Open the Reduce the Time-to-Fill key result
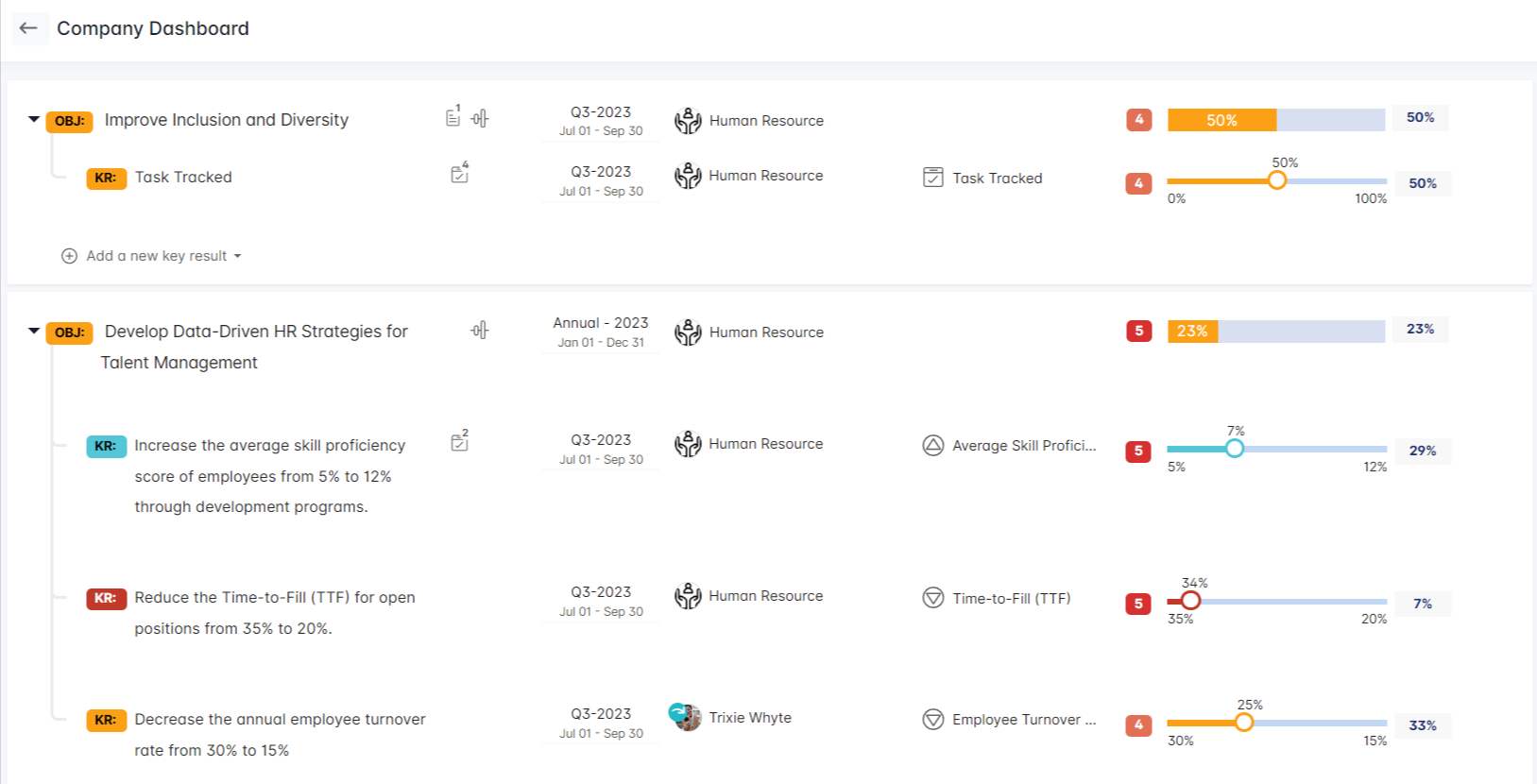 [275, 598]
